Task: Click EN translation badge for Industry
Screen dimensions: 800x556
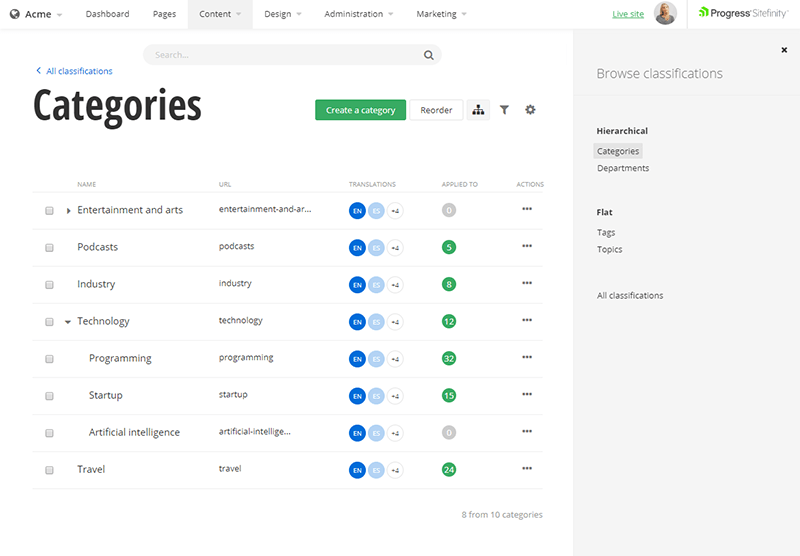Action: pos(357,284)
